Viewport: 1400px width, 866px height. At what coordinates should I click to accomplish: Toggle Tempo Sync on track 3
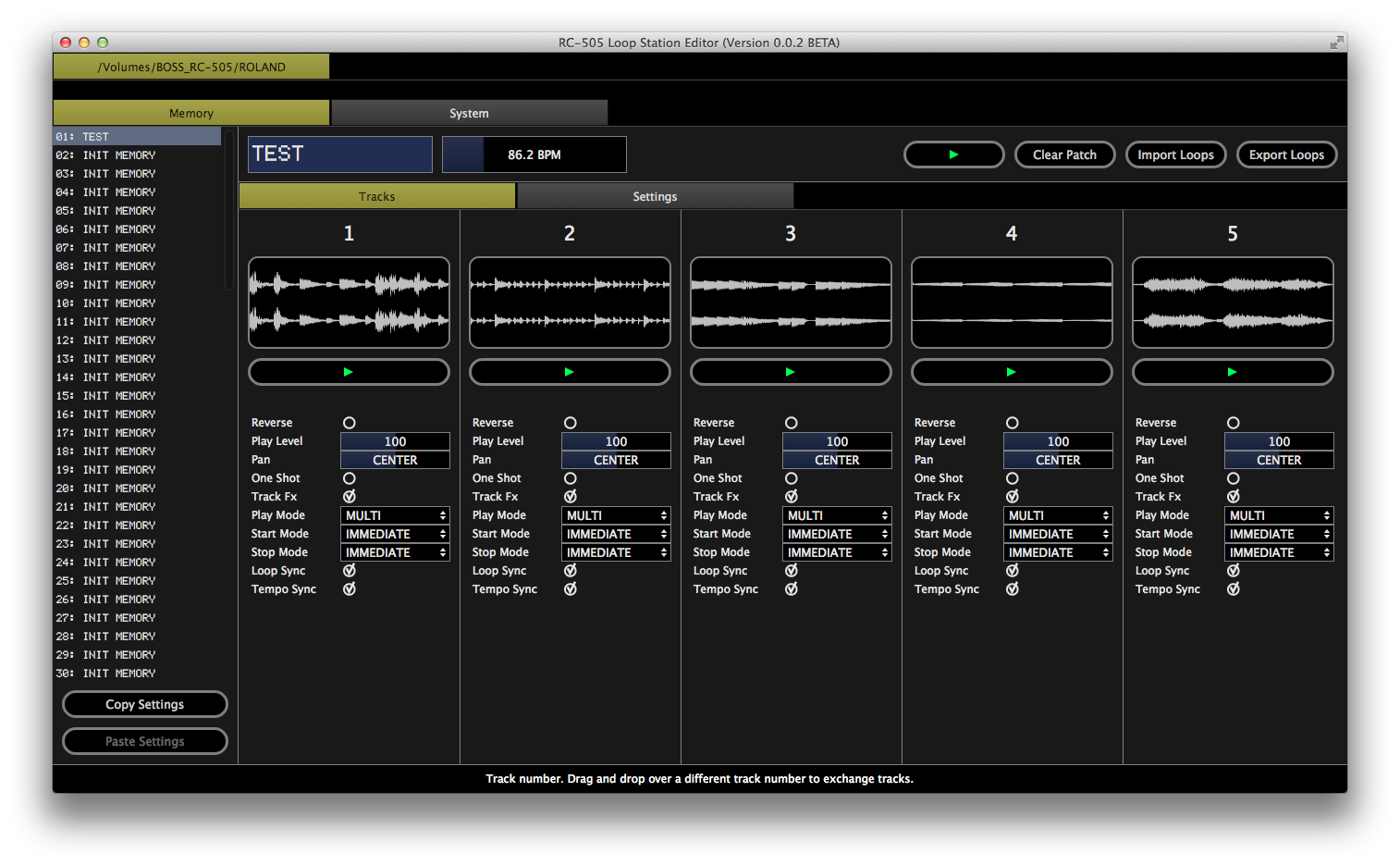pos(792,589)
